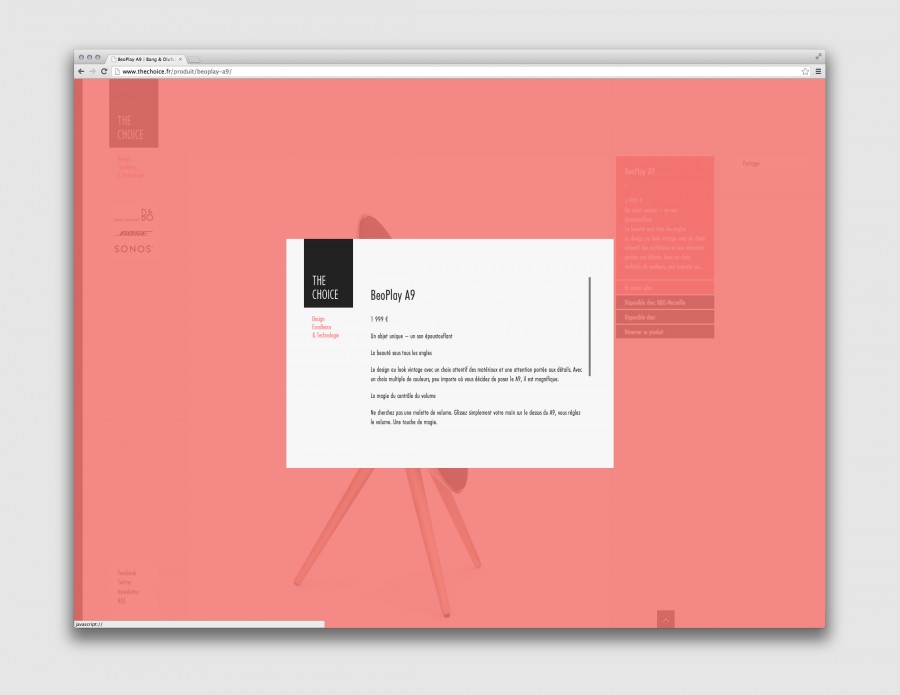Click the BeoPlay A9 heading in popup
The image size is (900, 695).
[393, 296]
